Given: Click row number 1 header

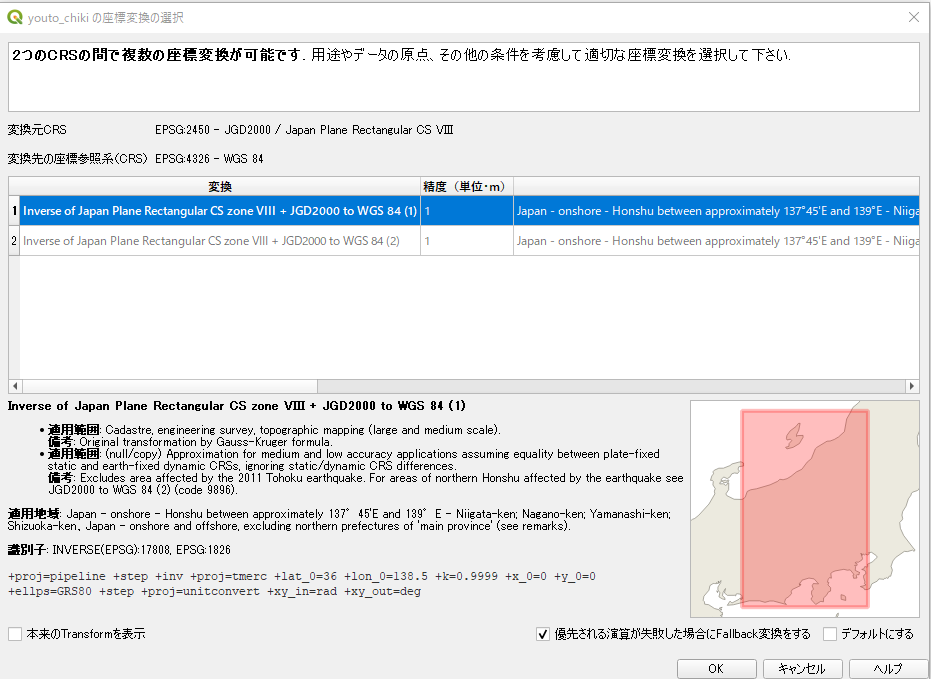Looking at the screenshot, I should click(14, 211).
